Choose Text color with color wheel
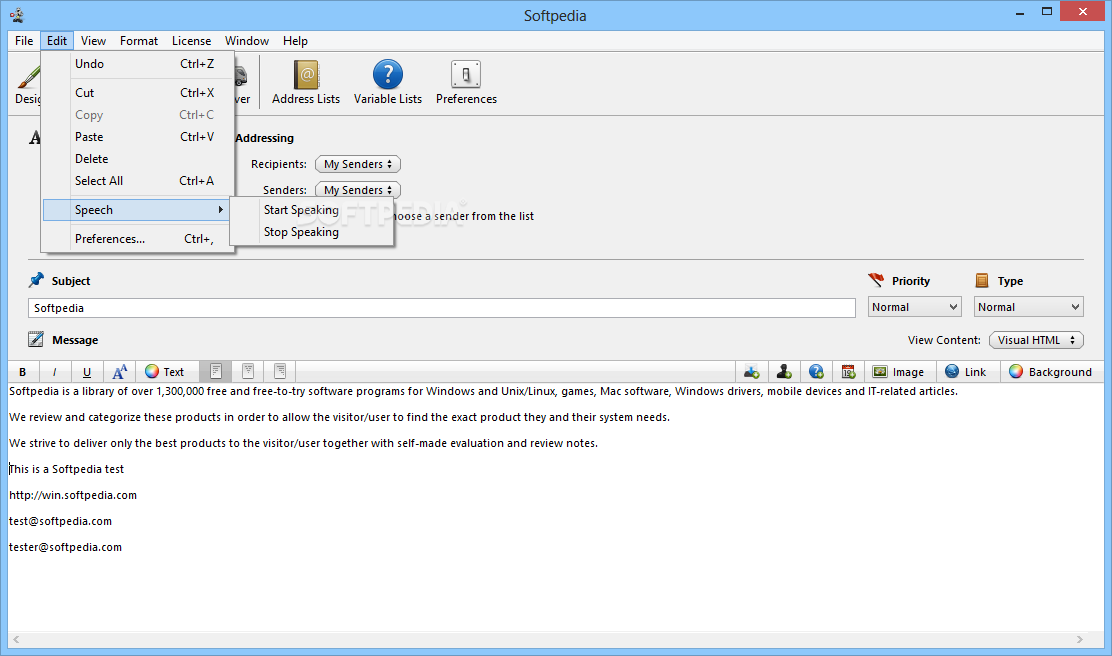Image resolution: width=1112 pixels, height=656 pixels. pyautogui.click(x=165, y=372)
